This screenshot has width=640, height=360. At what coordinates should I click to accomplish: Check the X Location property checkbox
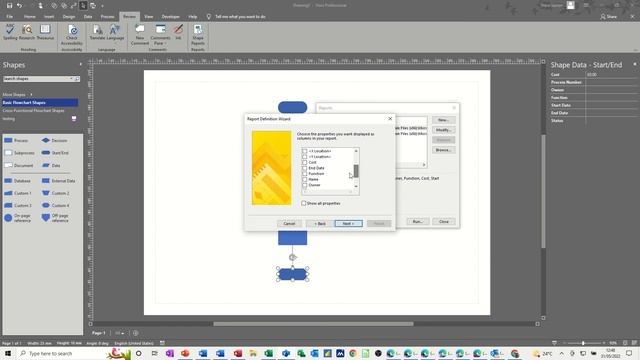304,151
